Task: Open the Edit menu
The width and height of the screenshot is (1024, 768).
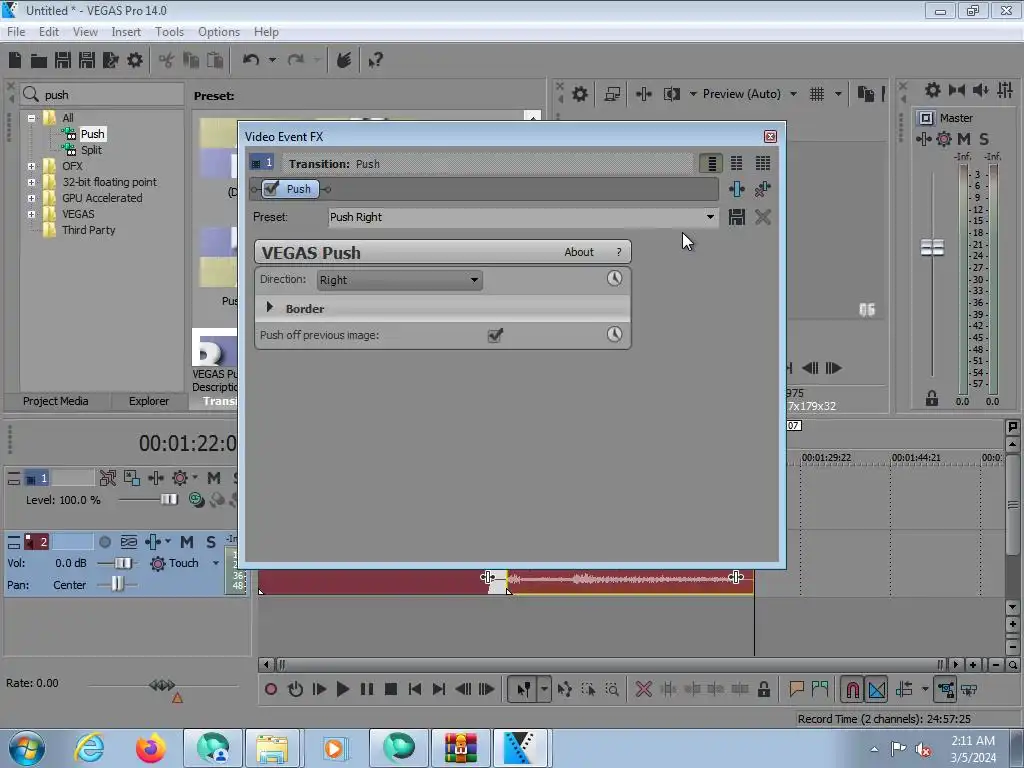Action: (48, 31)
